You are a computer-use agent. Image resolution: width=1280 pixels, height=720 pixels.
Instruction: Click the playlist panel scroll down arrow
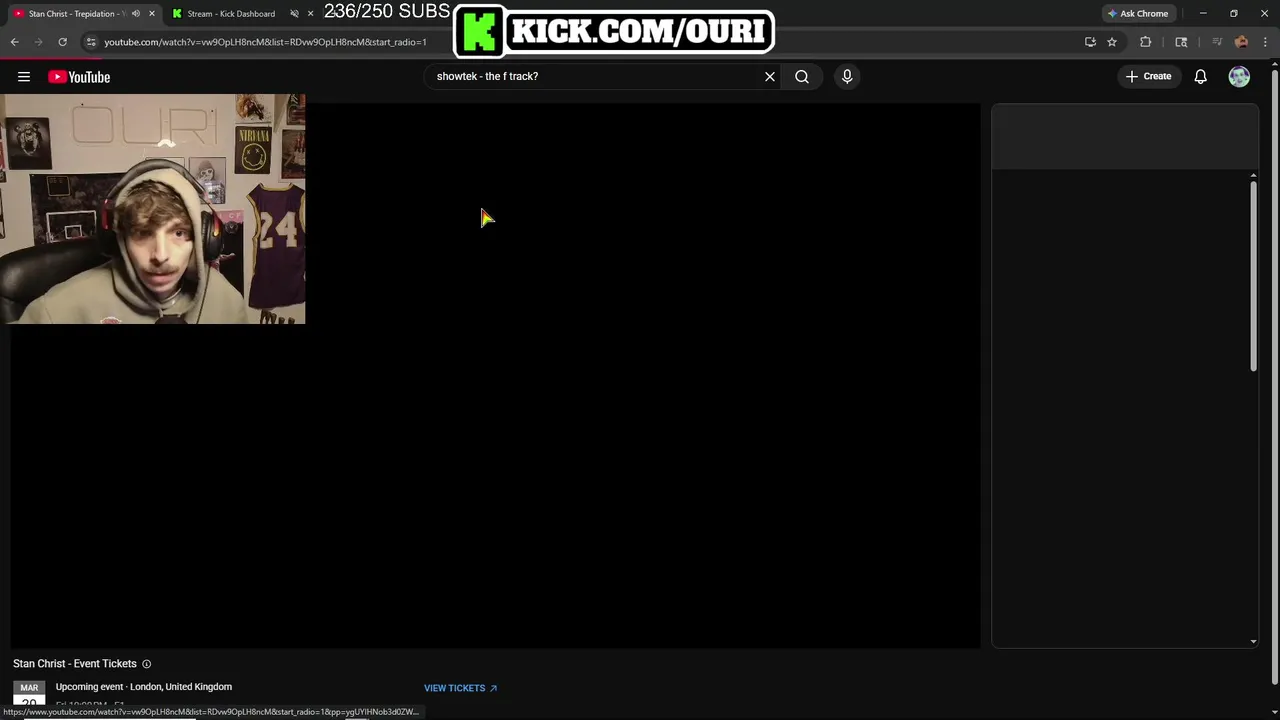coord(1253,641)
